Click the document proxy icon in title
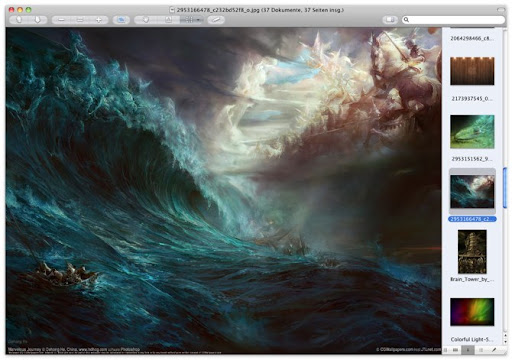 click(x=172, y=10)
